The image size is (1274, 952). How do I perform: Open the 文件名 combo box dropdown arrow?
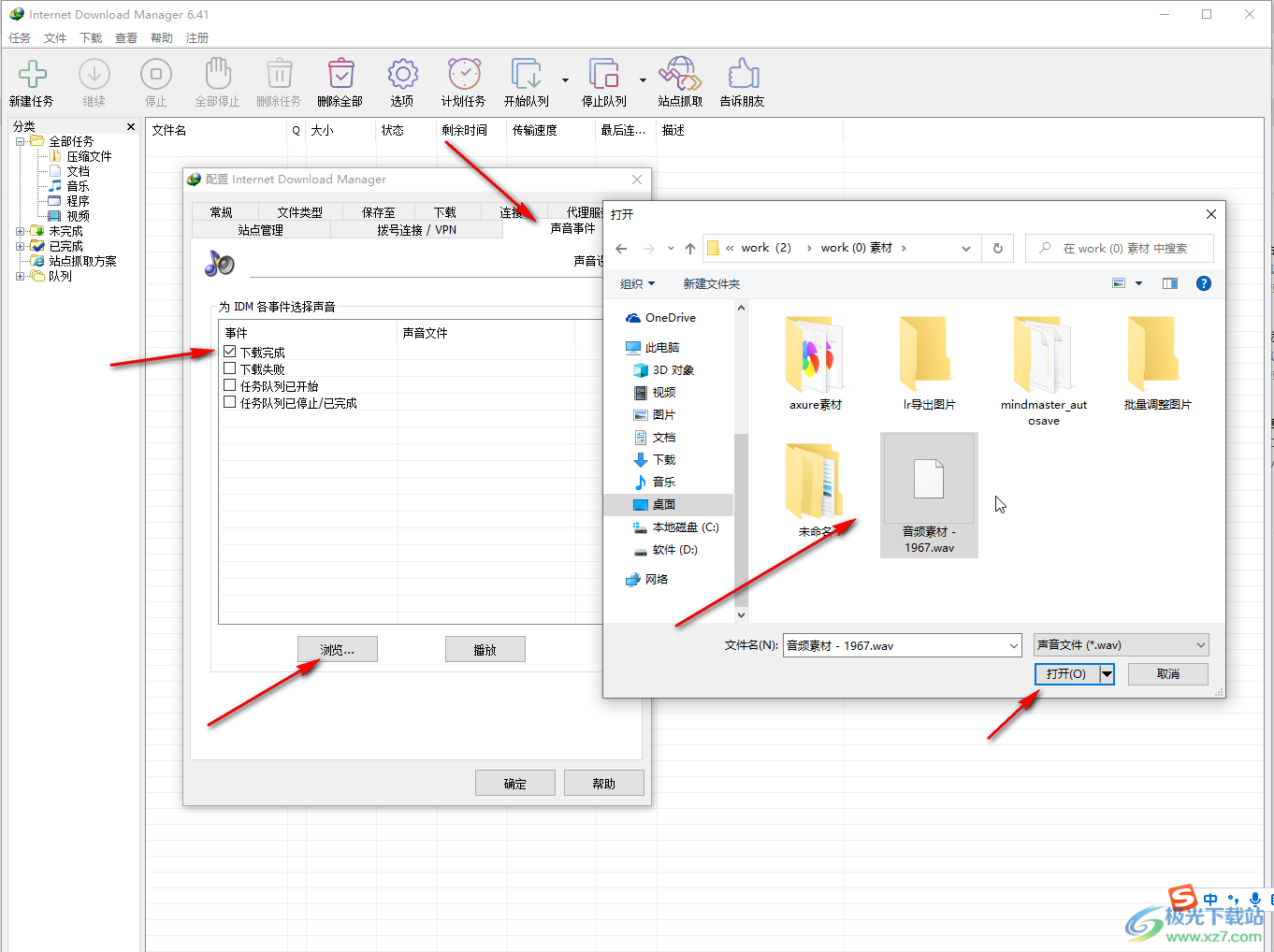click(1014, 645)
